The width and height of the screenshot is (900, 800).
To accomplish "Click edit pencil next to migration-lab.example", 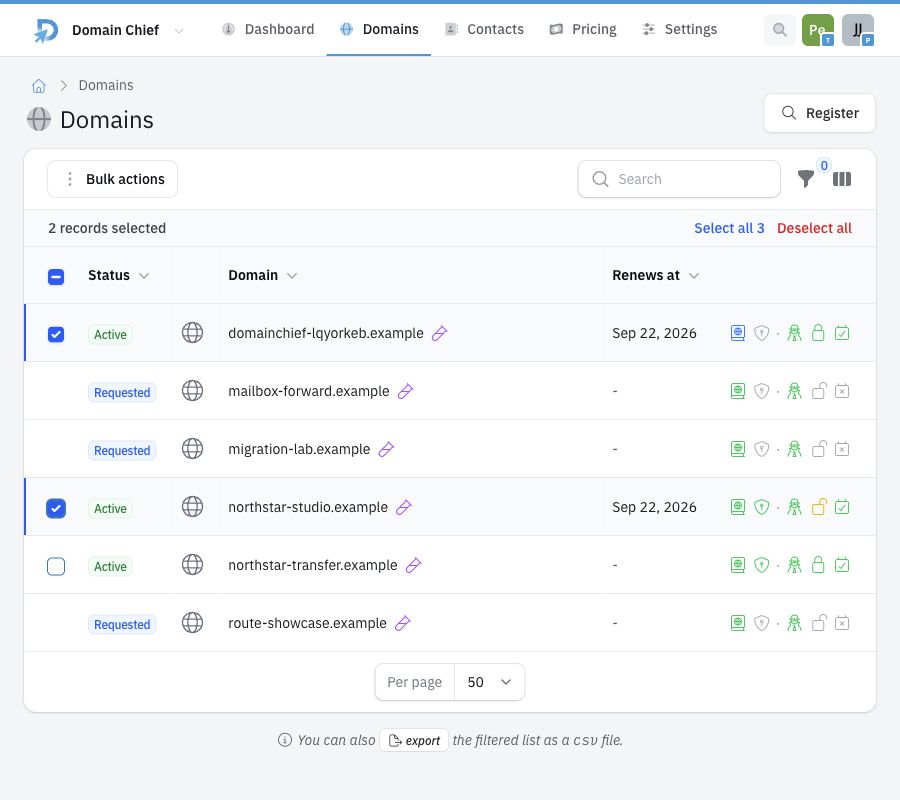I will pos(386,449).
